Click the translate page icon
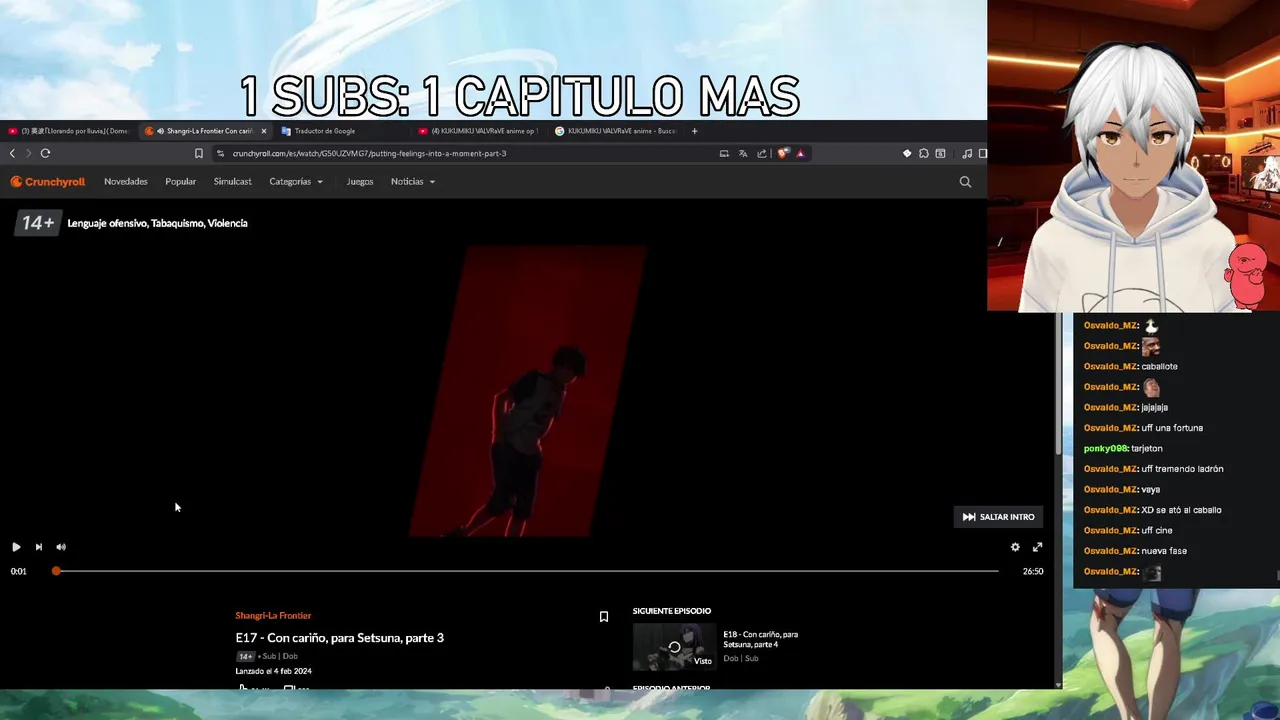 (743, 153)
